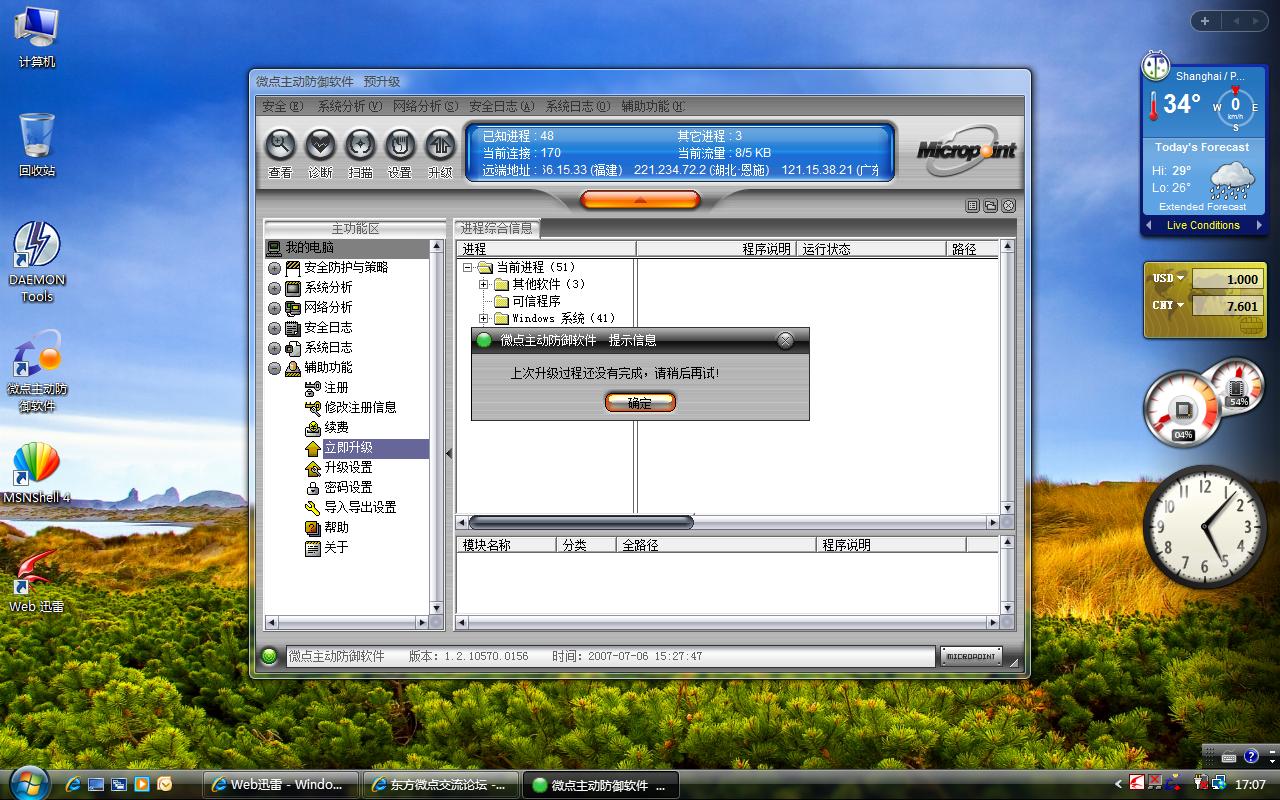Screen dimensions: 1280x800
Task: Hide sidebar with left arrow splitter
Action: click(x=449, y=453)
